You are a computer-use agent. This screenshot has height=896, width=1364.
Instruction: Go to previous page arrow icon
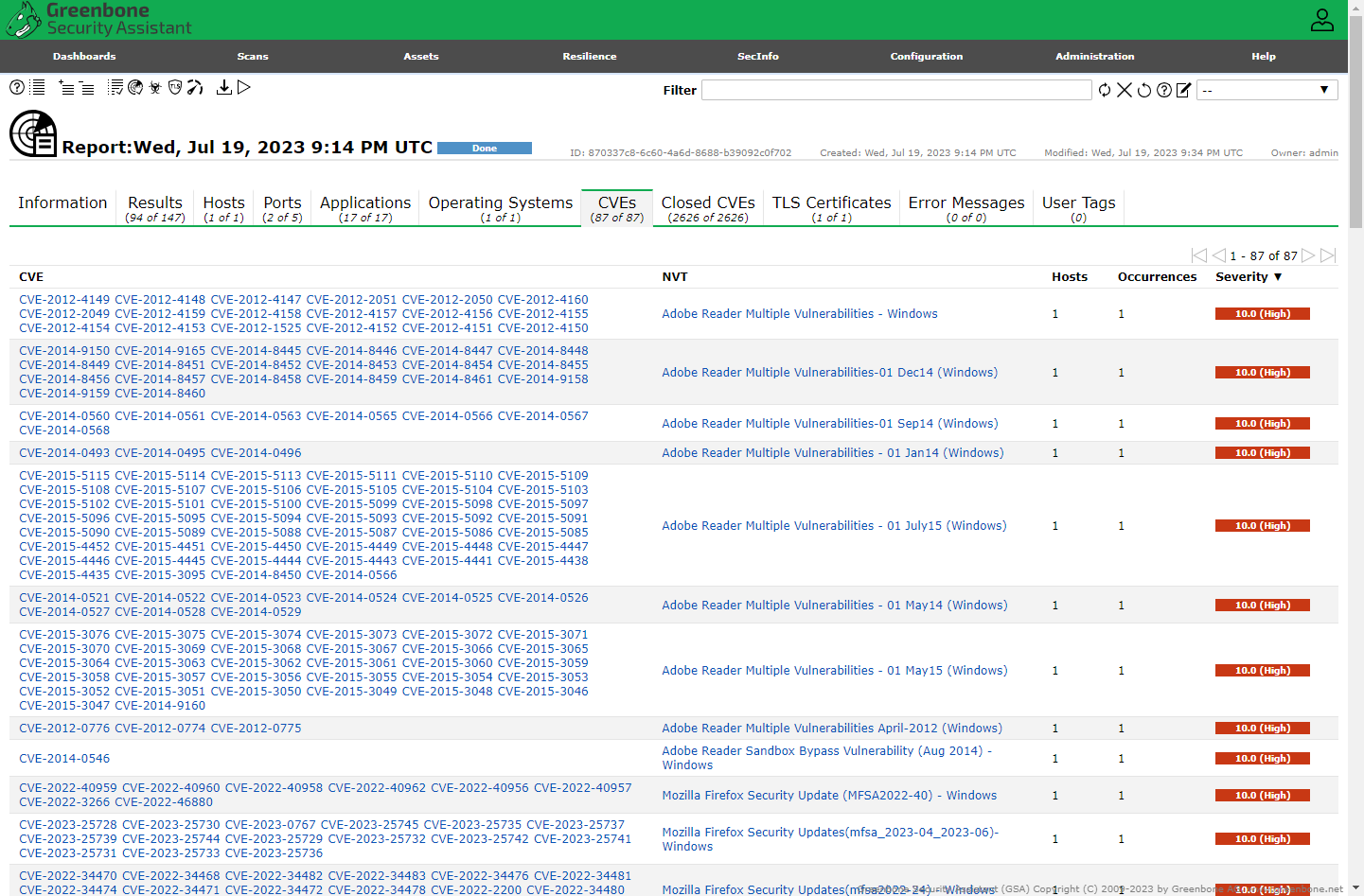click(x=1219, y=255)
